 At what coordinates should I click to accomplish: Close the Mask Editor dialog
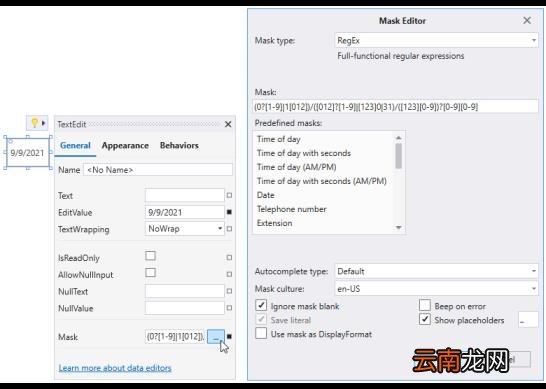[527, 21]
